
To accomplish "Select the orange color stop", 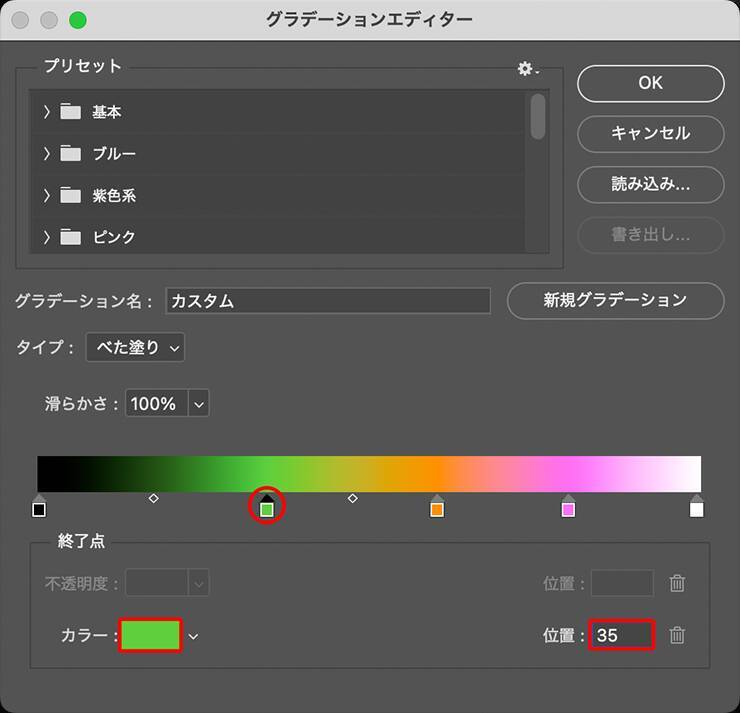I will [437, 509].
